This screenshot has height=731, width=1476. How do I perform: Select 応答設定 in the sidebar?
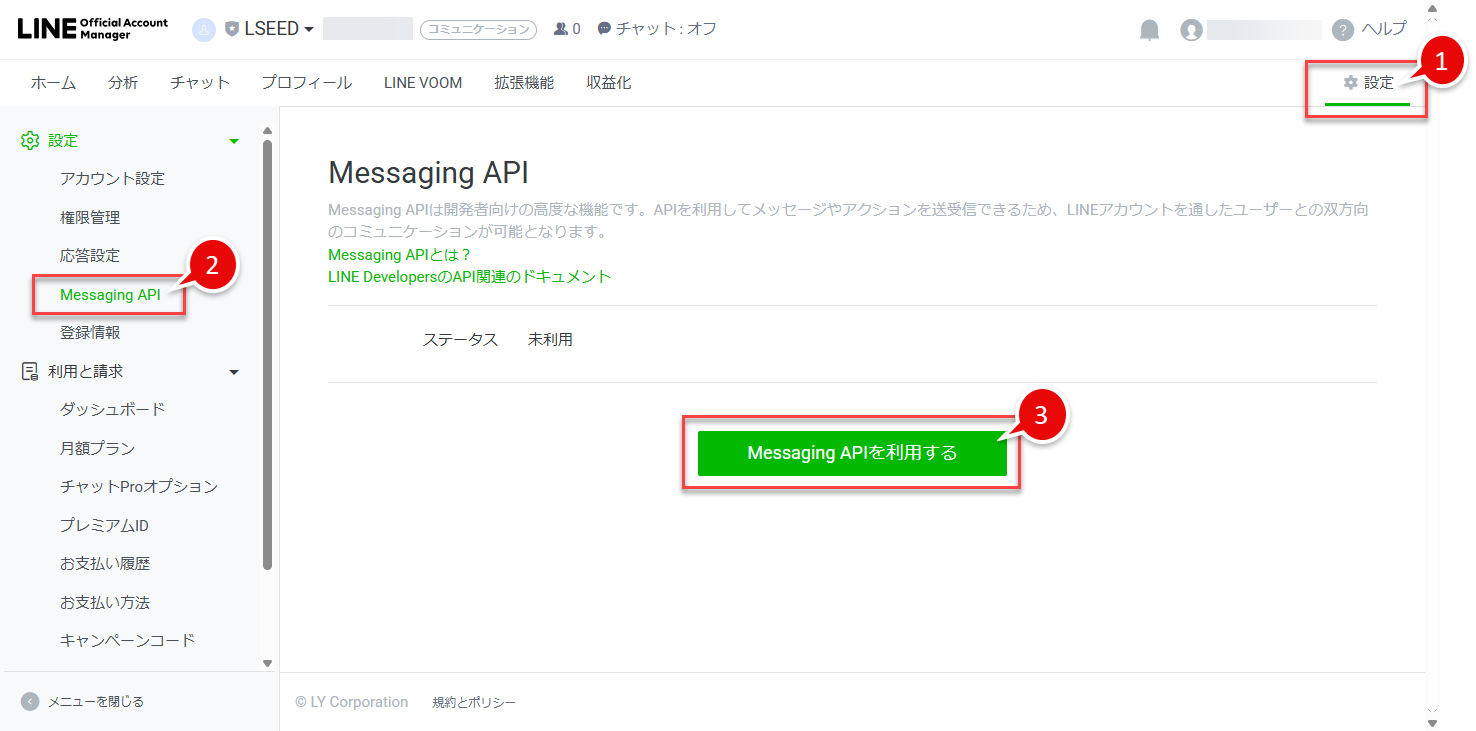pos(90,256)
